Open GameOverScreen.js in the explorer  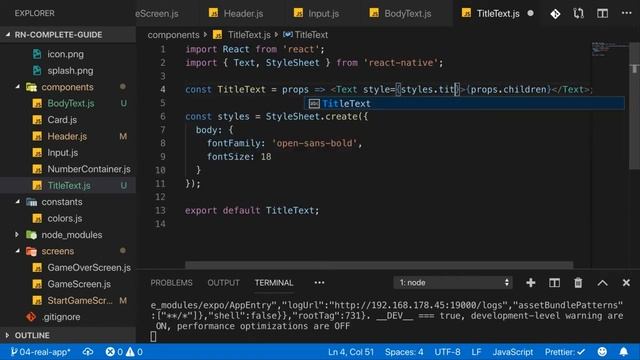[x=89, y=267]
